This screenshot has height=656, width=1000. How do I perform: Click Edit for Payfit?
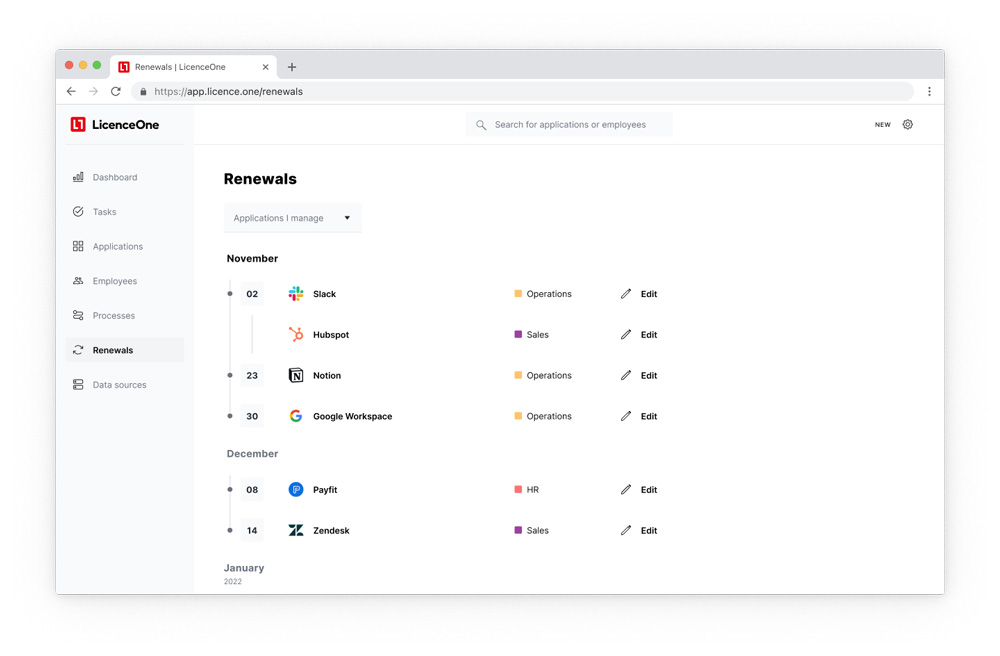649,490
